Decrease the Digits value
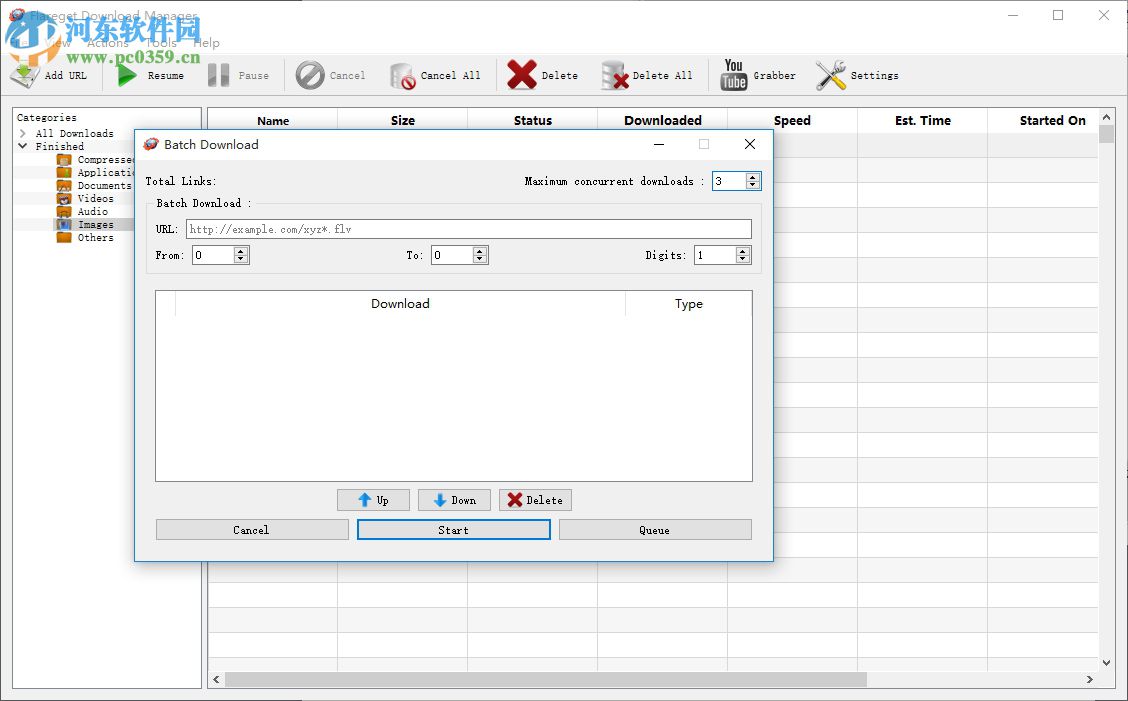 743,258
